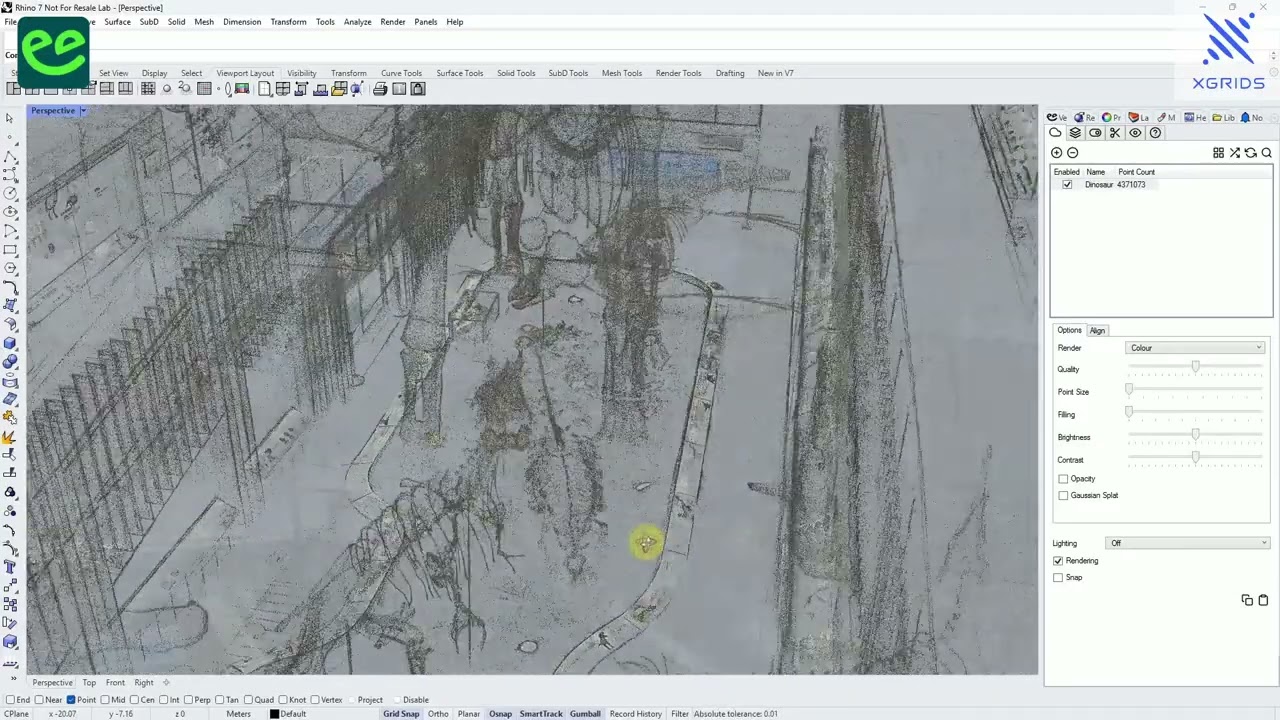
Task: Open the question mark help tab
Action: [x=1155, y=133]
